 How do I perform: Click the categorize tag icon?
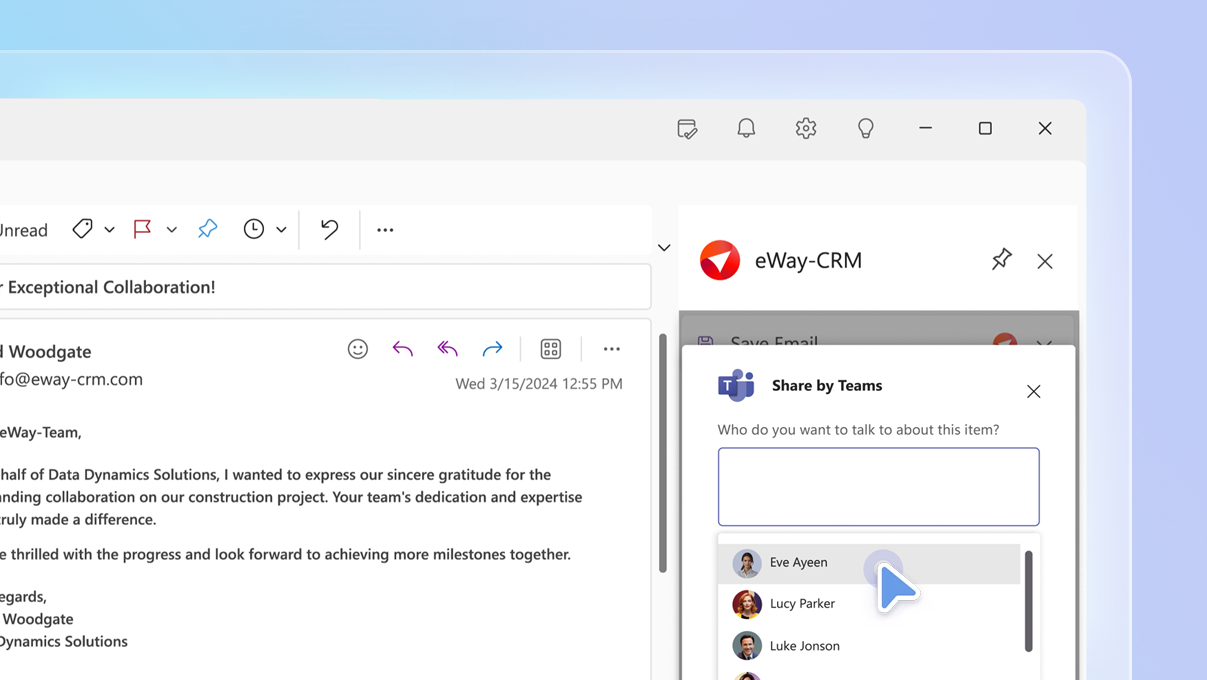(83, 229)
